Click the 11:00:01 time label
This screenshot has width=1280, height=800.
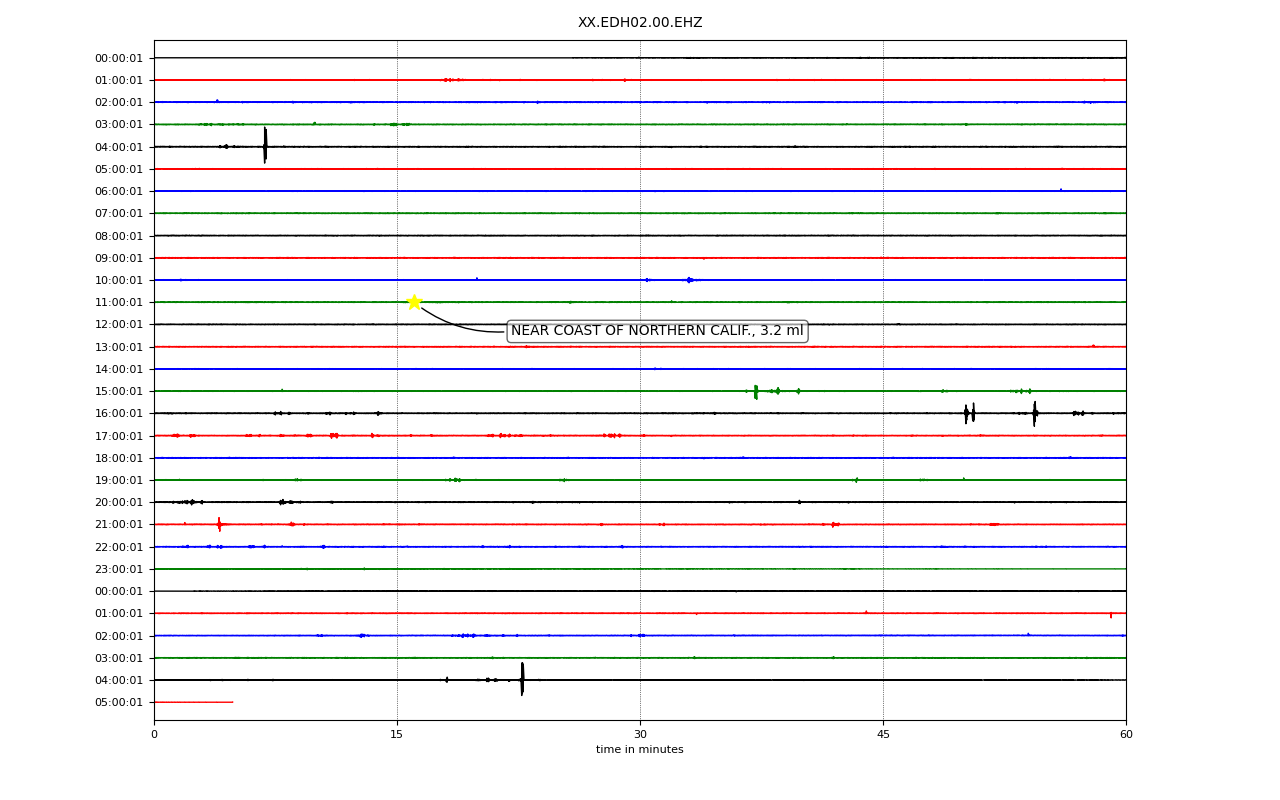(119, 302)
